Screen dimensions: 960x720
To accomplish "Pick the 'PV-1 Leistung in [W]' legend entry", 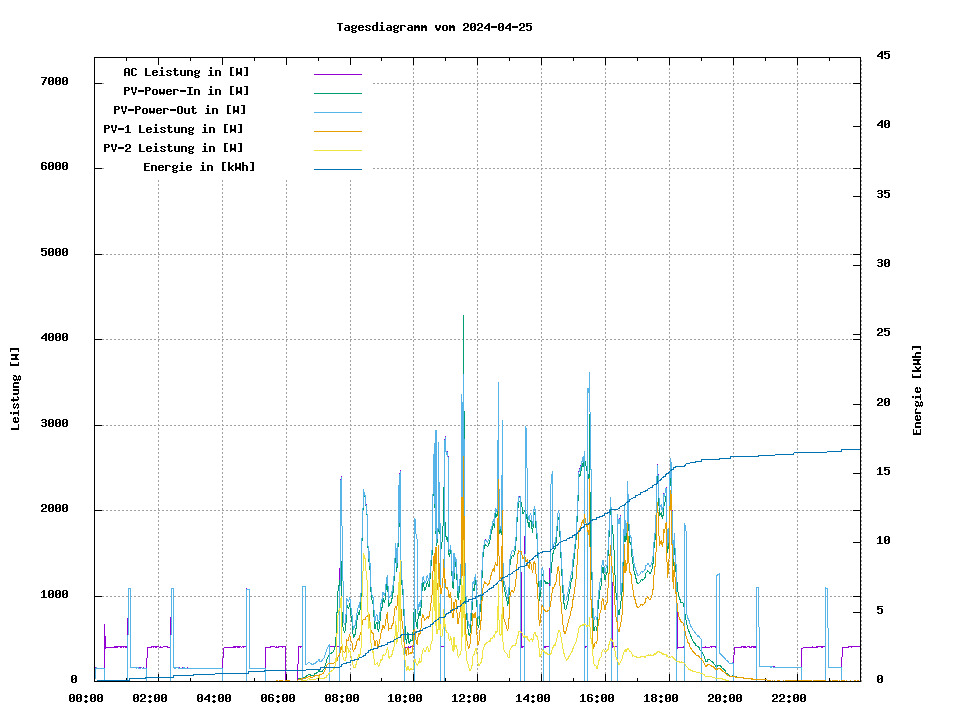I will (x=173, y=129).
